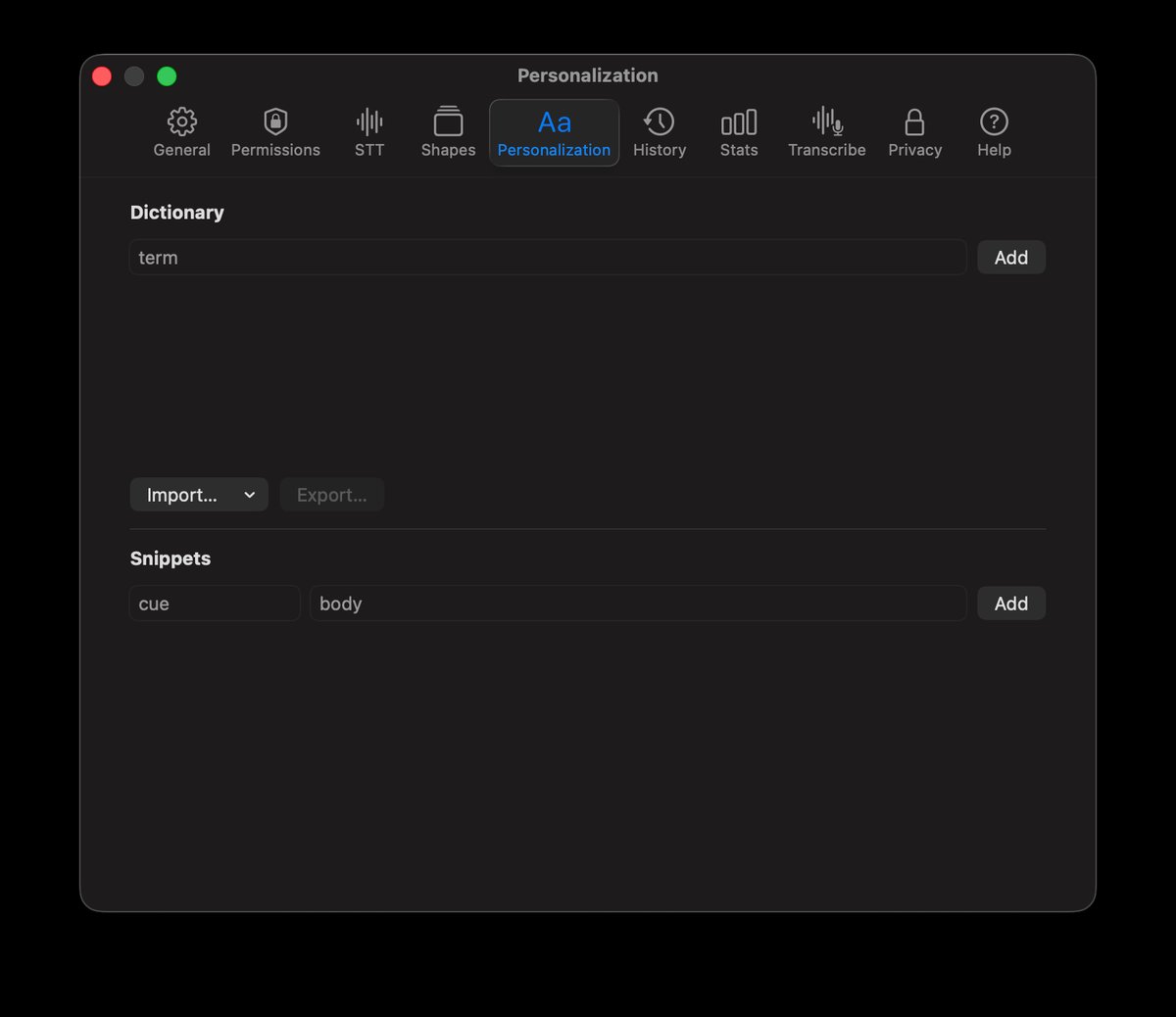
Task: Add the snippet with Snippets Add button
Action: point(1011,604)
